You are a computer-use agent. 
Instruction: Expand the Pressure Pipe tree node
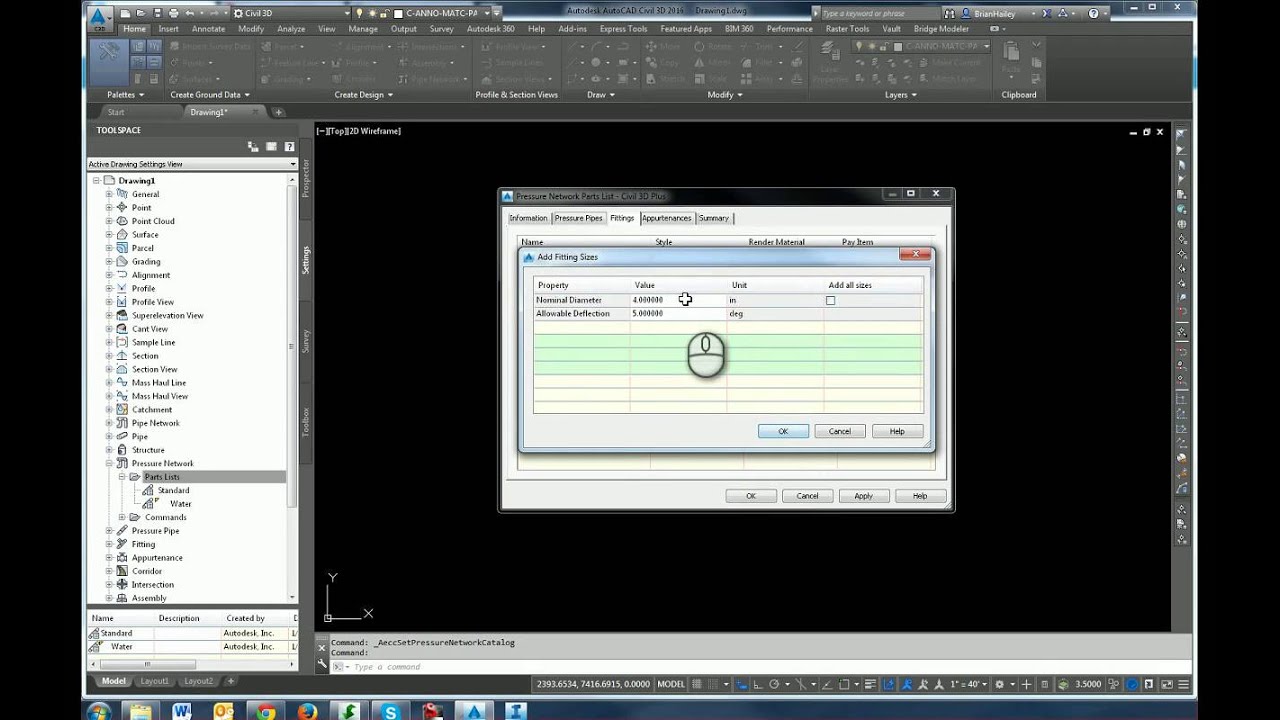tap(109, 531)
